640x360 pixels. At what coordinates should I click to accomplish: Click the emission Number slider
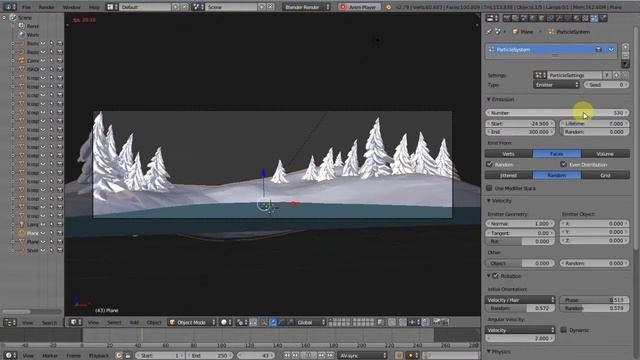pos(557,113)
